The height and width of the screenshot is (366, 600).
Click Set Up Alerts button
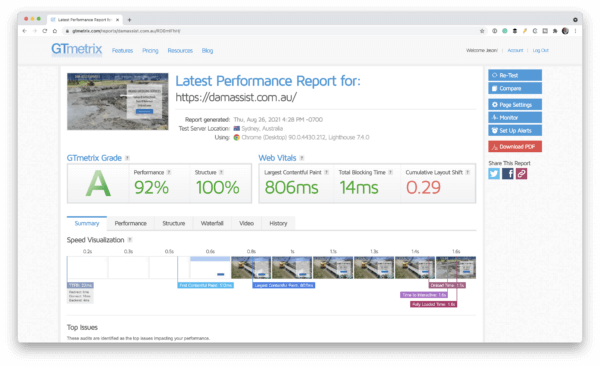[x=515, y=131]
